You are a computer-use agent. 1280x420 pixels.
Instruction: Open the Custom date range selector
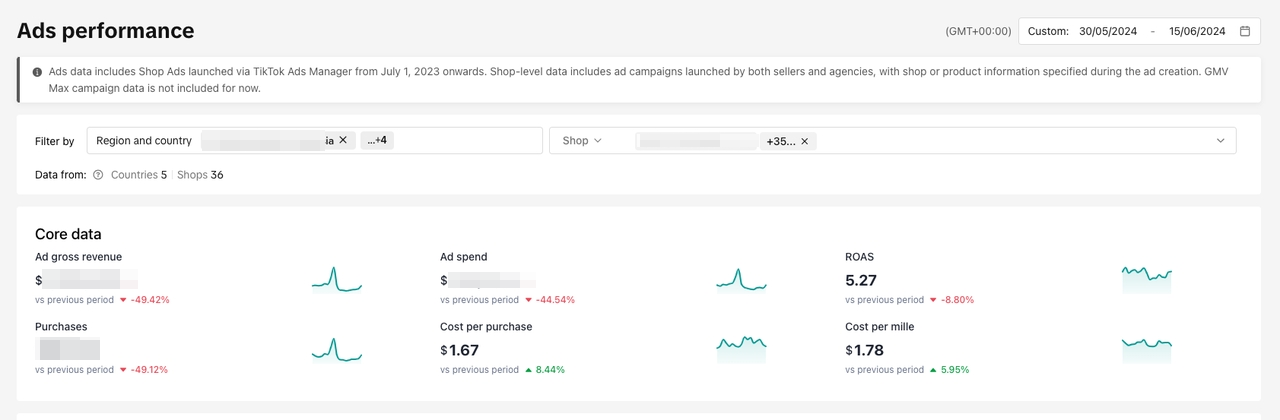1048,31
